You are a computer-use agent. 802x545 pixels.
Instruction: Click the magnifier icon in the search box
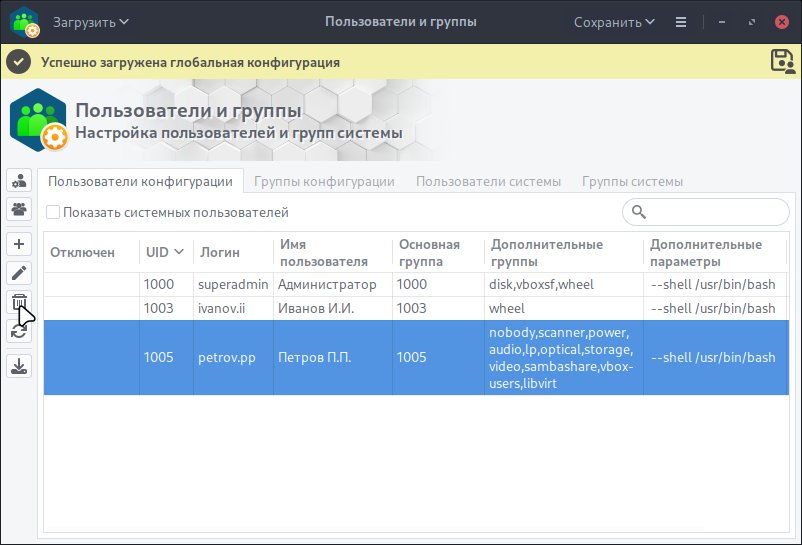click(638, 212)
